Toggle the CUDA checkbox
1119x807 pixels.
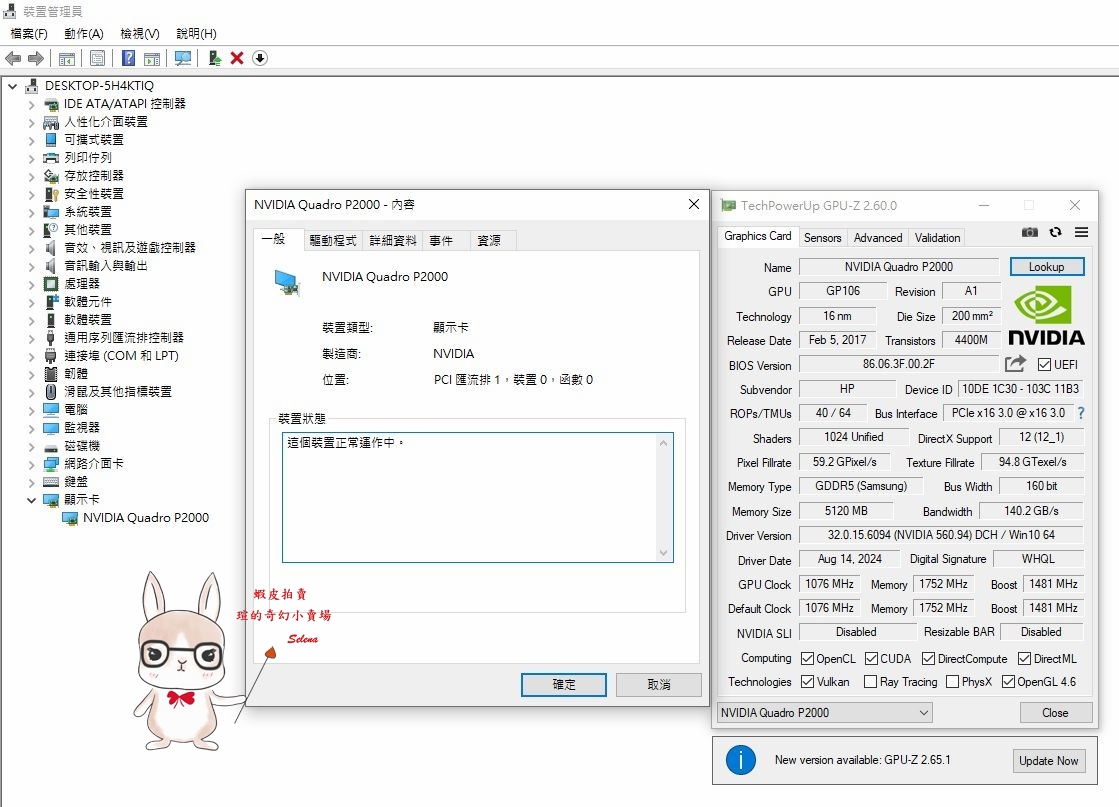point(871,659)
